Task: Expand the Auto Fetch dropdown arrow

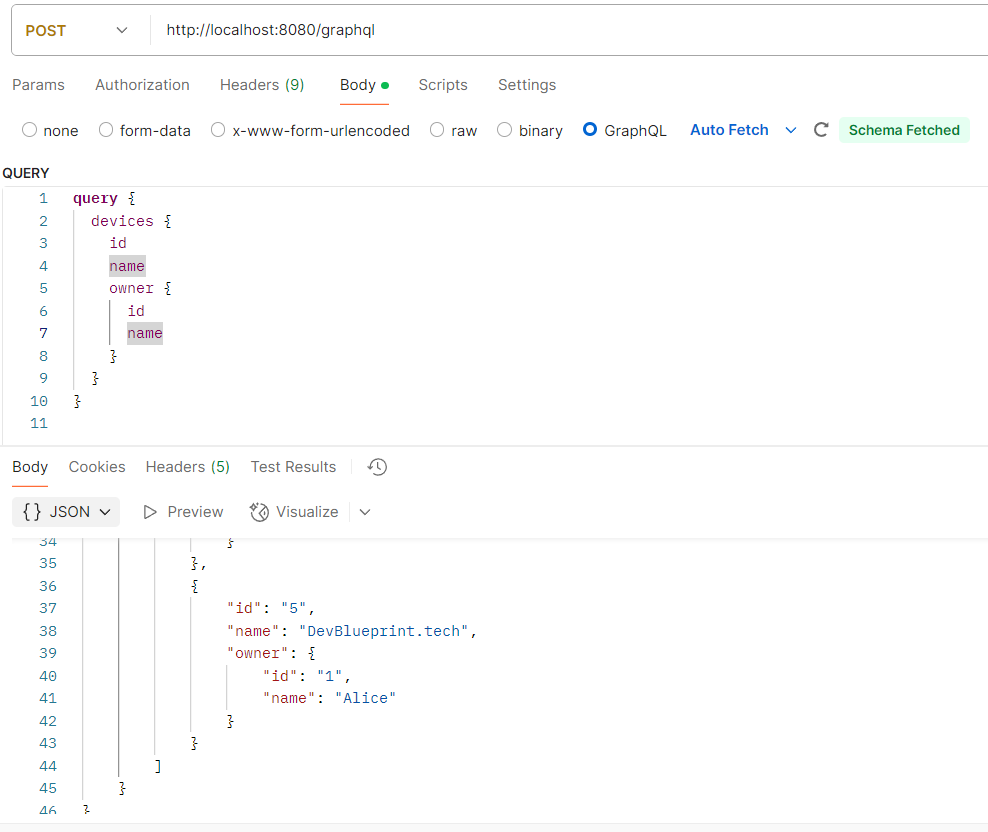Action: click(791, 130)
